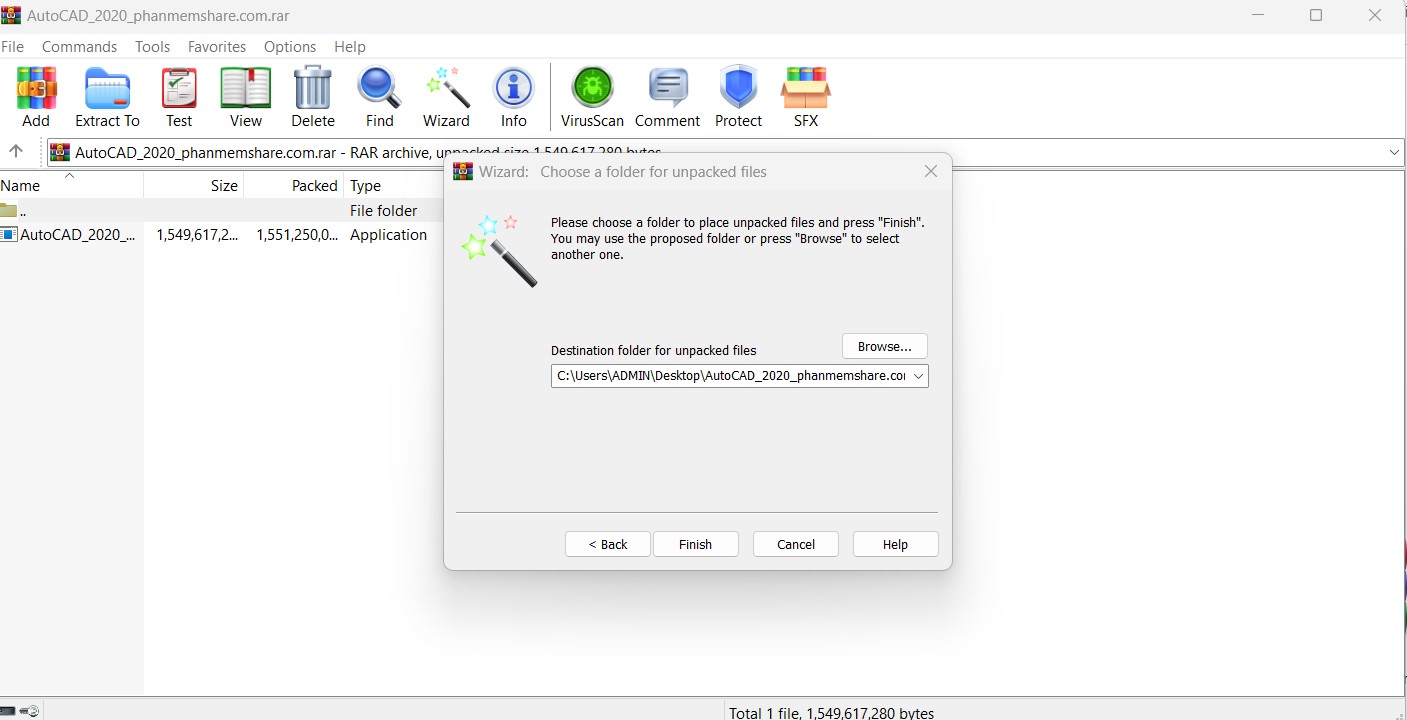Image resolution: width=1407 pixels, height=720 pixels.
Task: Click the 'File folder' type cell
Action: [384, 211]
